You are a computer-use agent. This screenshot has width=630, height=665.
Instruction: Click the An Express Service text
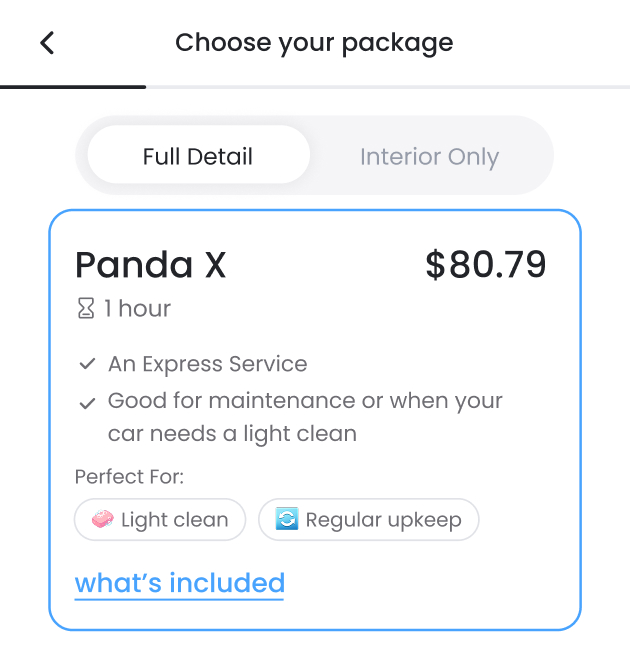click(208, 364)
